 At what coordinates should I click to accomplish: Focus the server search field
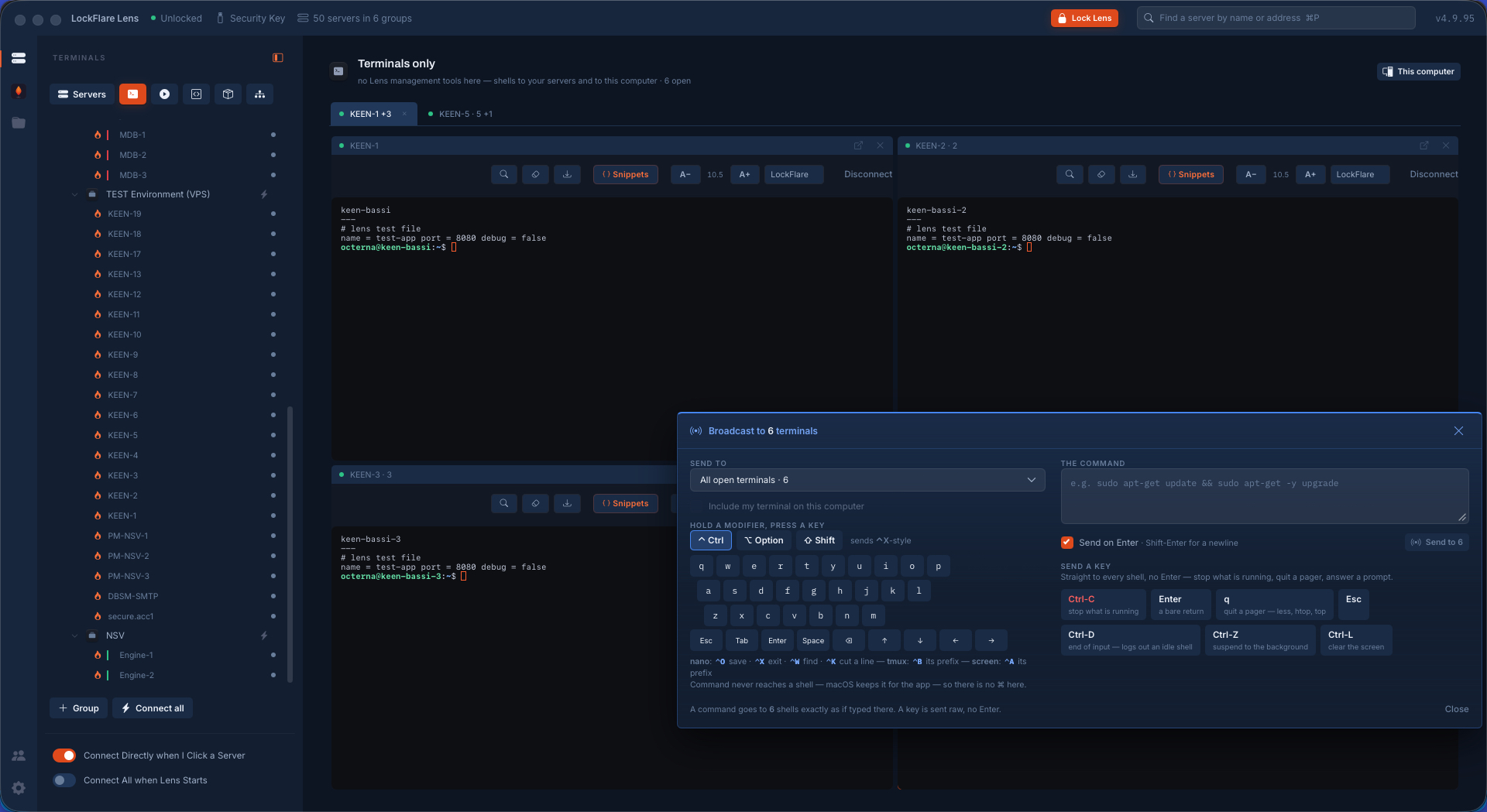tap(1276, 18)
